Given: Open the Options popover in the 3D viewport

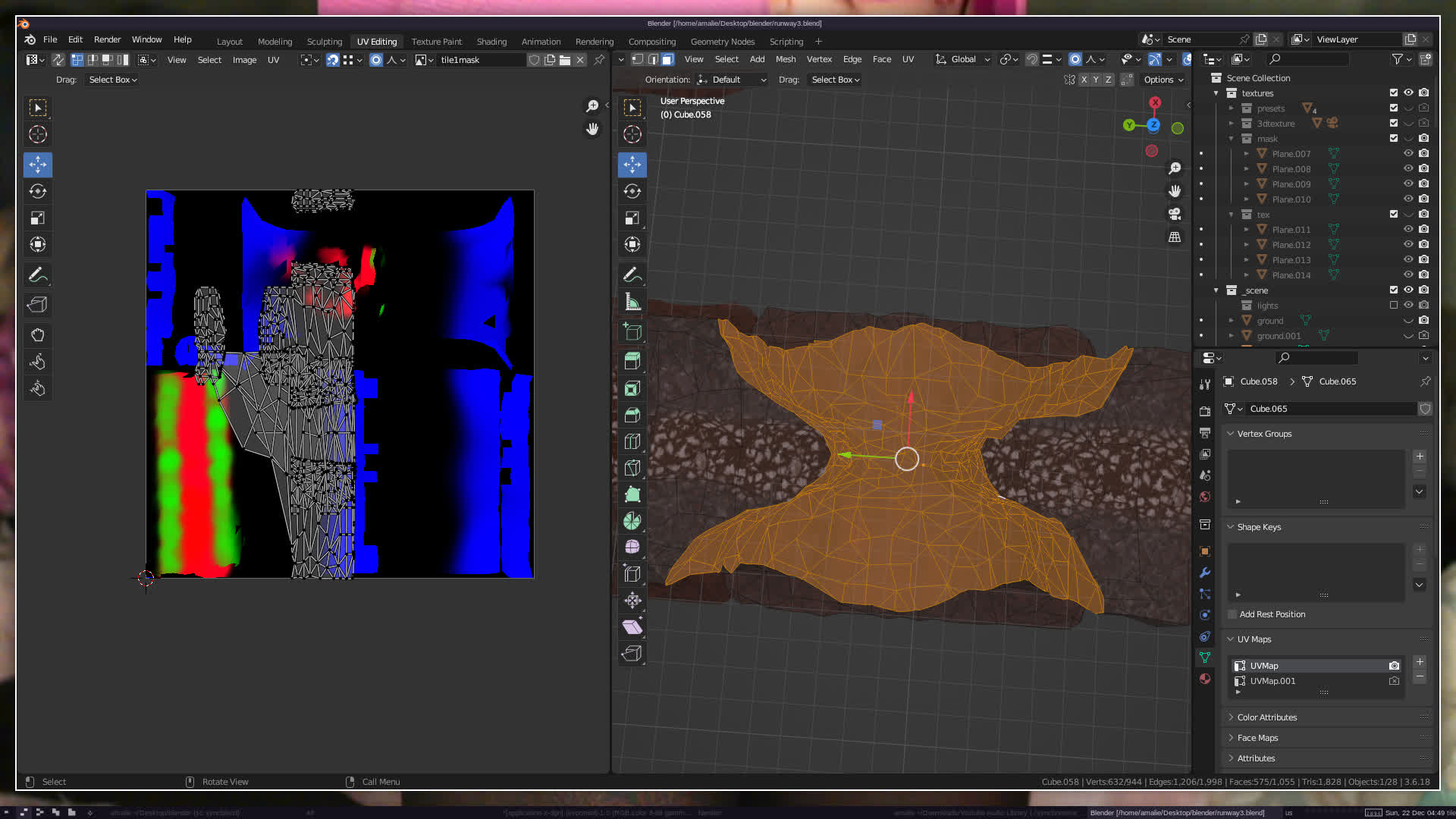Looking at the screenshot, I should tap(1163, 80).
